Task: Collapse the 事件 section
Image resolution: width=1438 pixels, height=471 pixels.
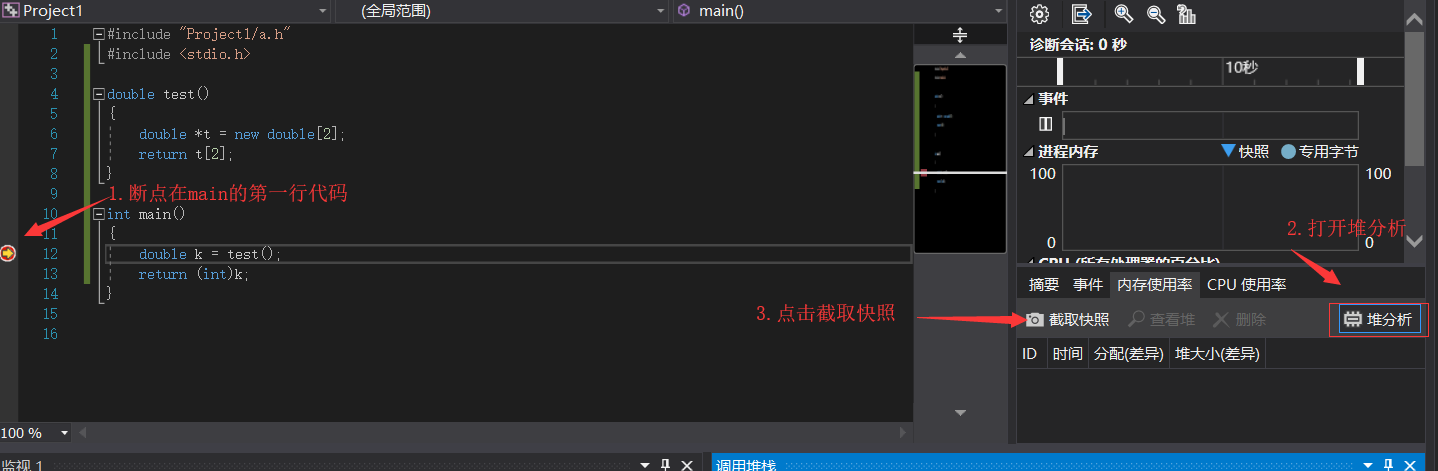Action: 1029,99
